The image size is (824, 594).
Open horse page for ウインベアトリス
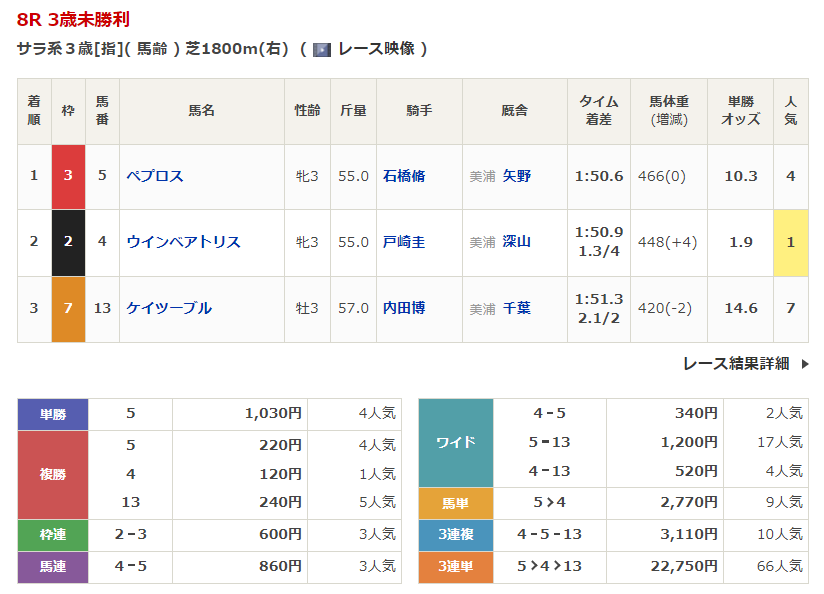(x=183, y=242)
